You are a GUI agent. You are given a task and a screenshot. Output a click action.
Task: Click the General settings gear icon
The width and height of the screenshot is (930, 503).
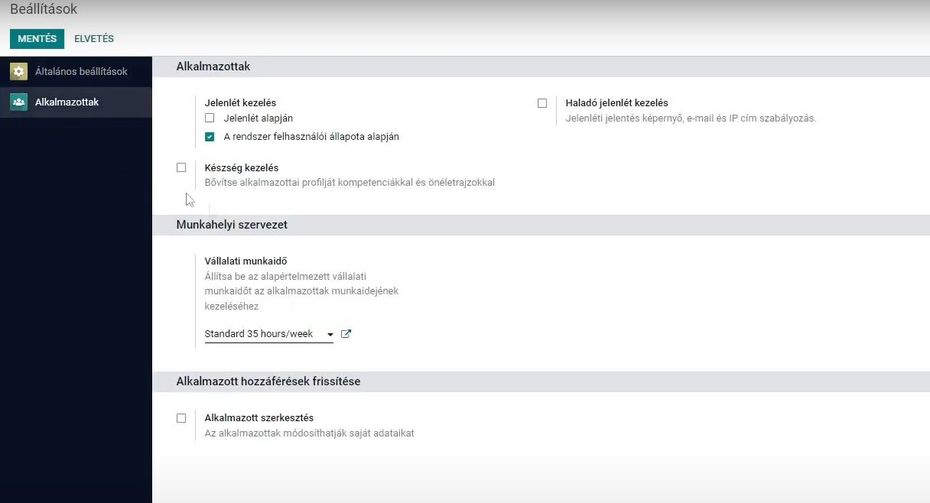18,71
